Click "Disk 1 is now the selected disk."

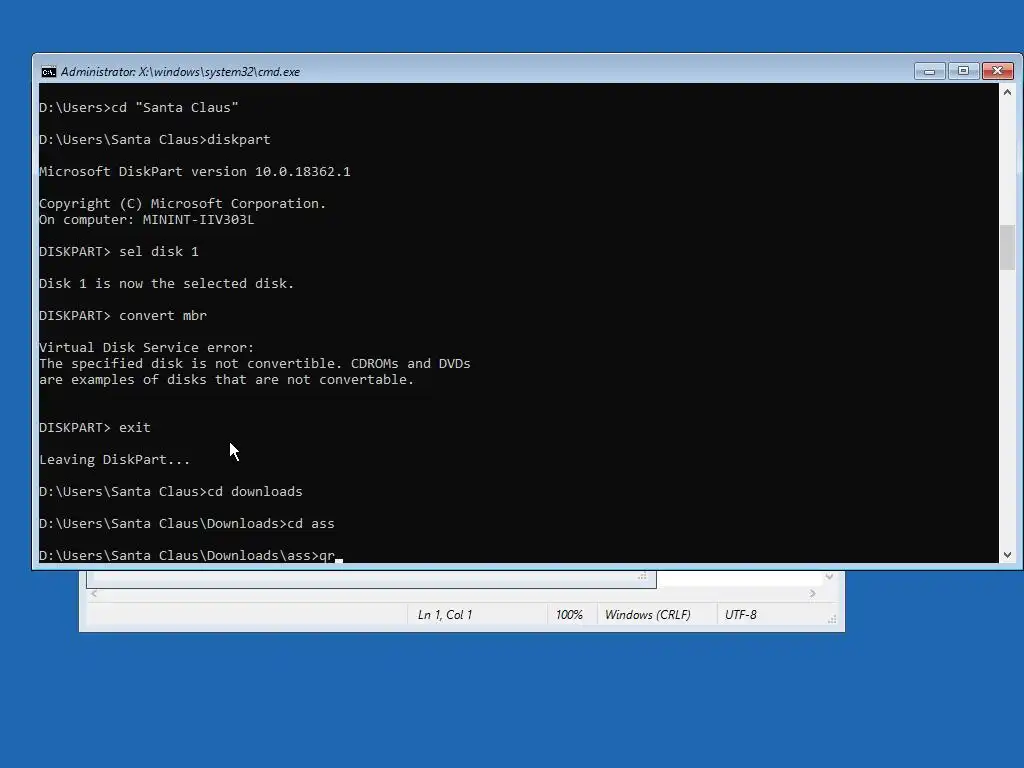(x=167, y=283)
